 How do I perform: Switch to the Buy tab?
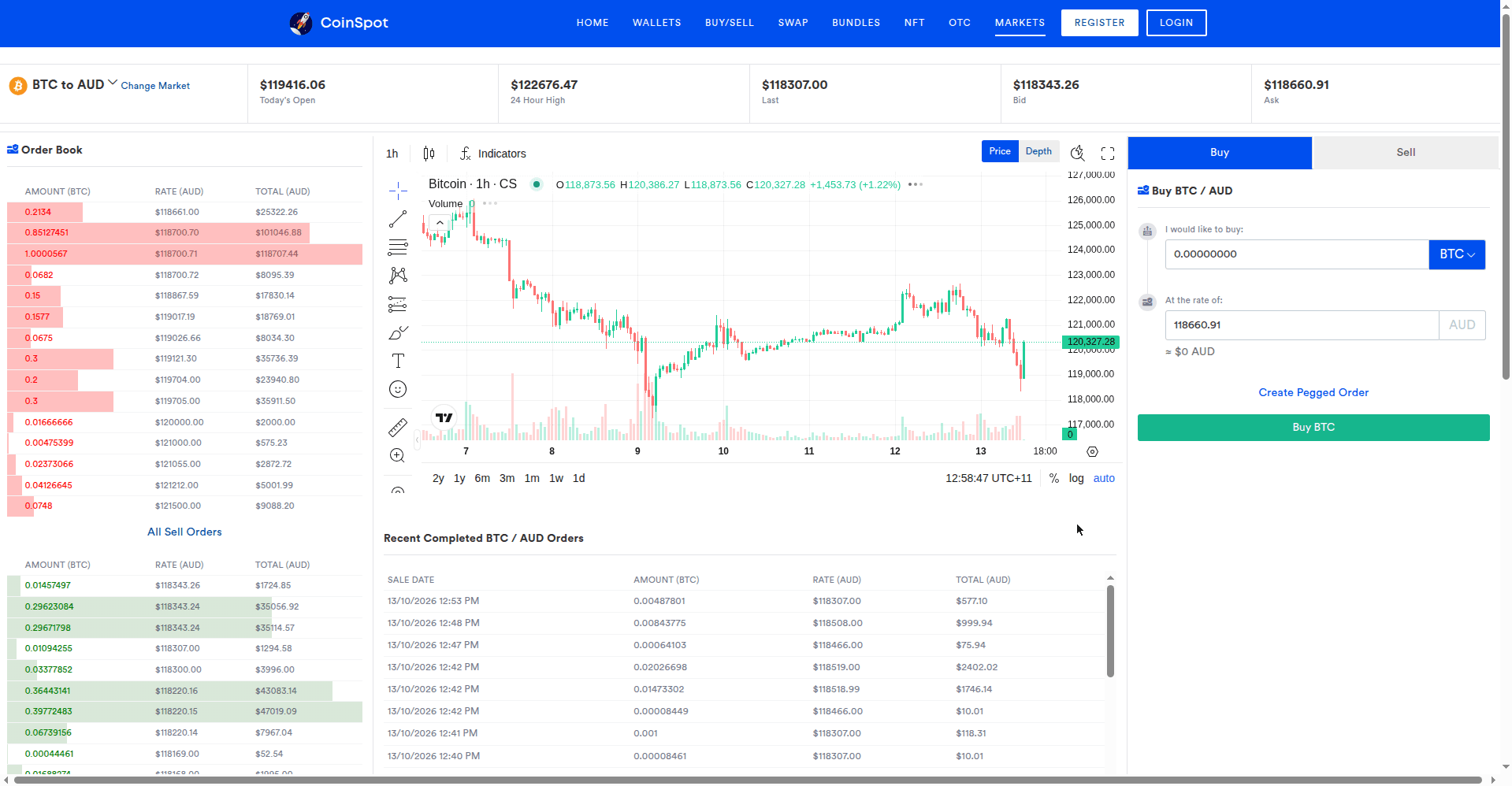pos(1220,152)
